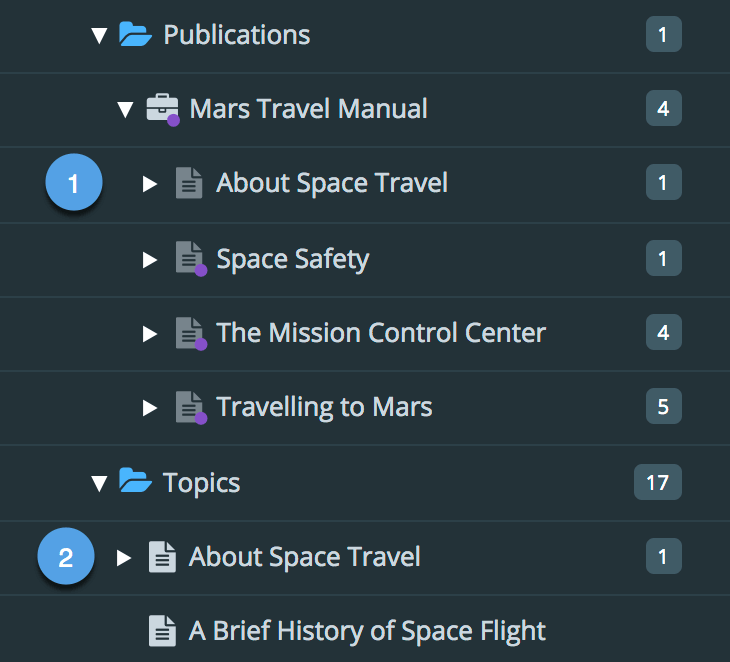Collapse the Publications folder
The image size is (730, 662).
pos(98,36)
